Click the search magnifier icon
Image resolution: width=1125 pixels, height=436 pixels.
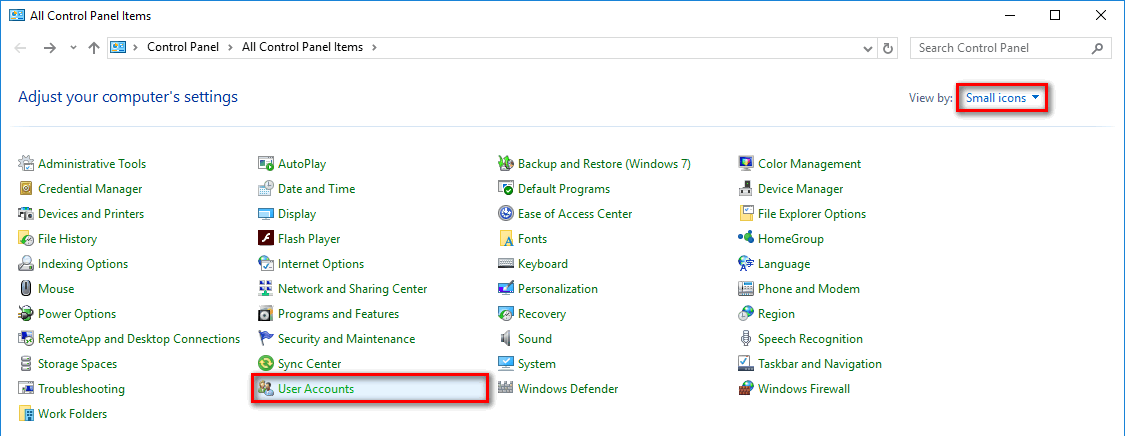1097,48
